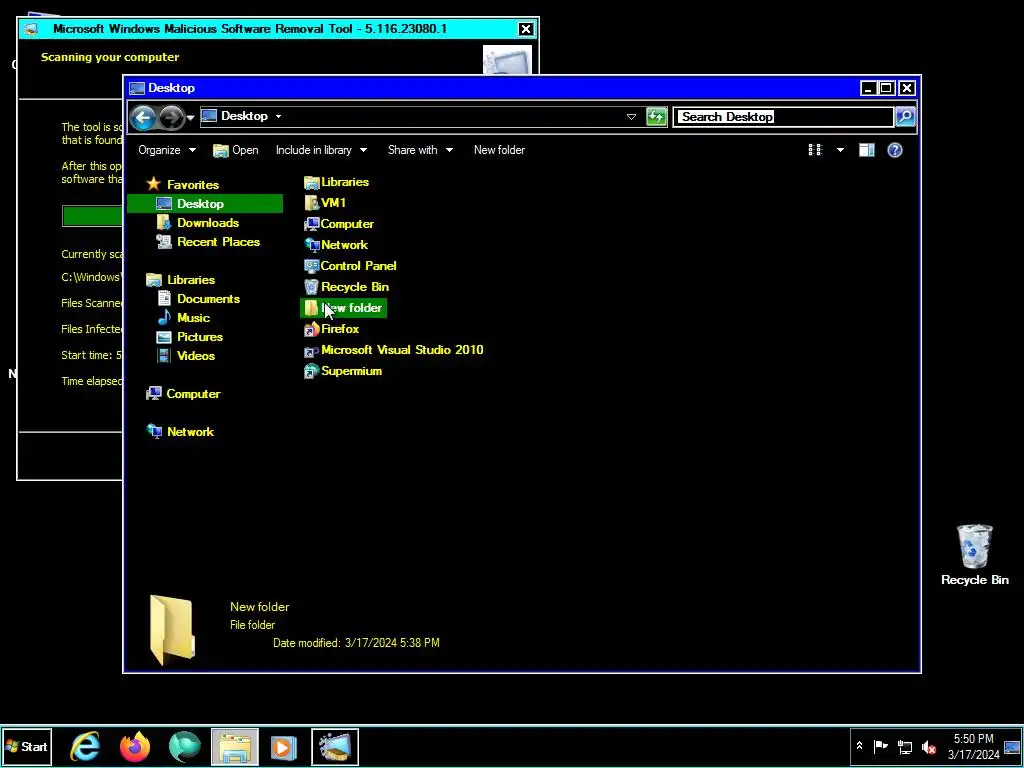Switch to Malicious Software Removal Tool taskbar button
The image size is (1024, 768).
pos(334,747)
